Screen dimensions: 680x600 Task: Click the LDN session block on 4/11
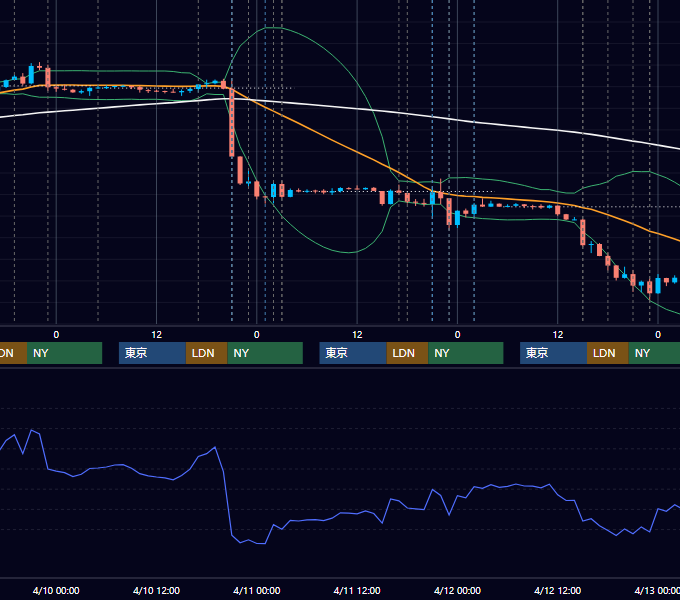407,353
